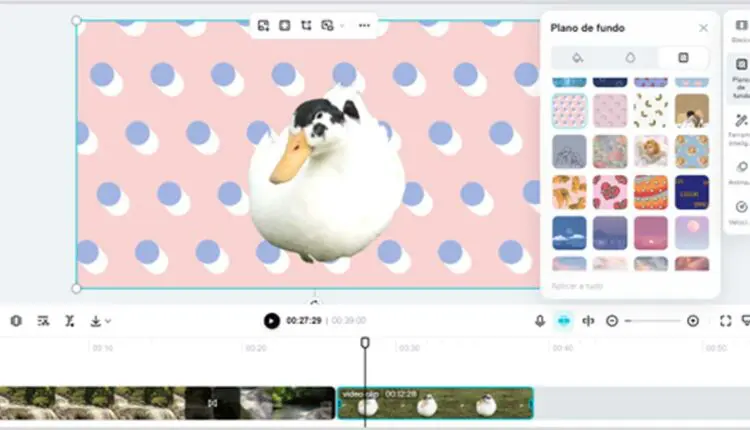Image resolution: width=750 pixels, height=430 pixels.
Task: Click Aplicar a tudo link
Action: (578, 286)
